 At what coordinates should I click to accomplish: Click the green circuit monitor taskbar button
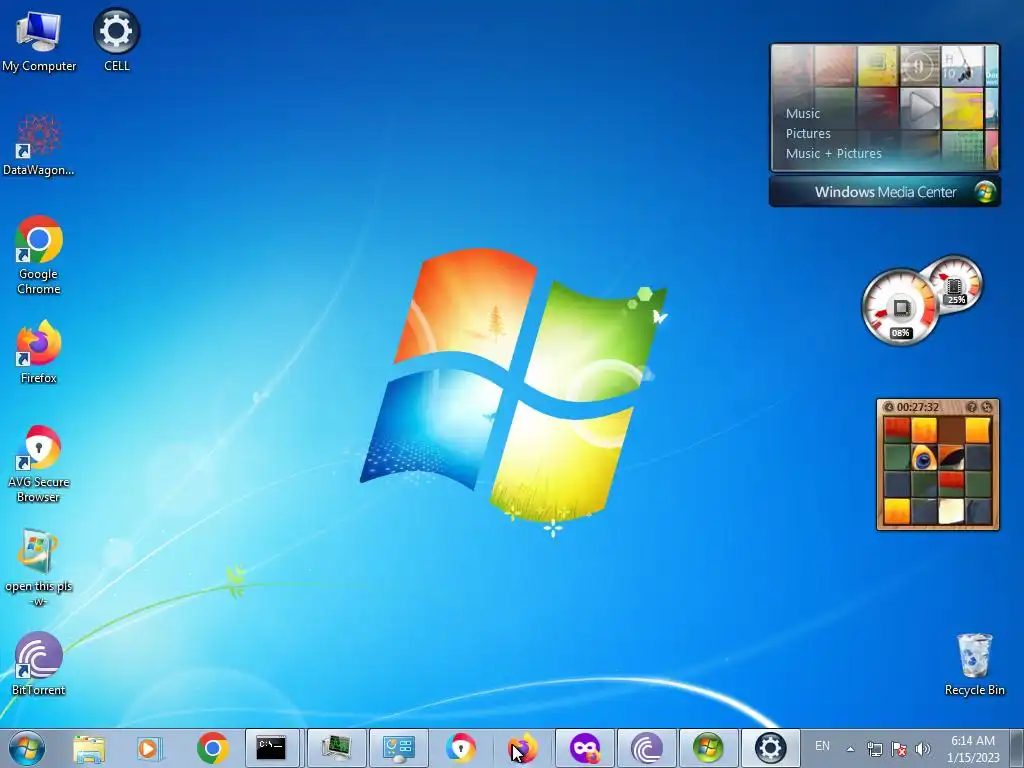click(x=336, y=748)
